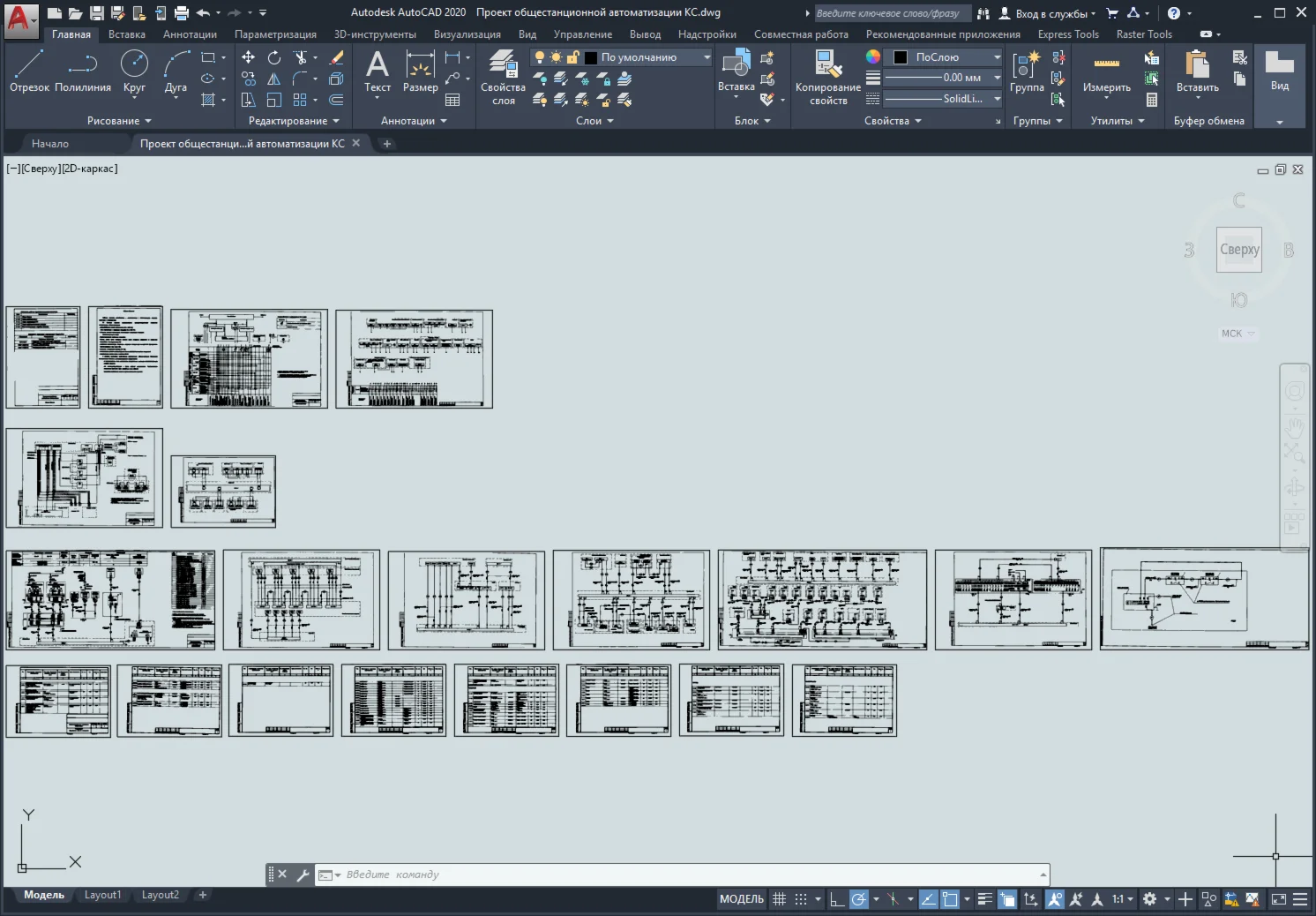The width and height of the screenshot is (1316, 916).
Task: Click the Rotate tool icon
Action: pyautogui.click(x=274, y=57)
